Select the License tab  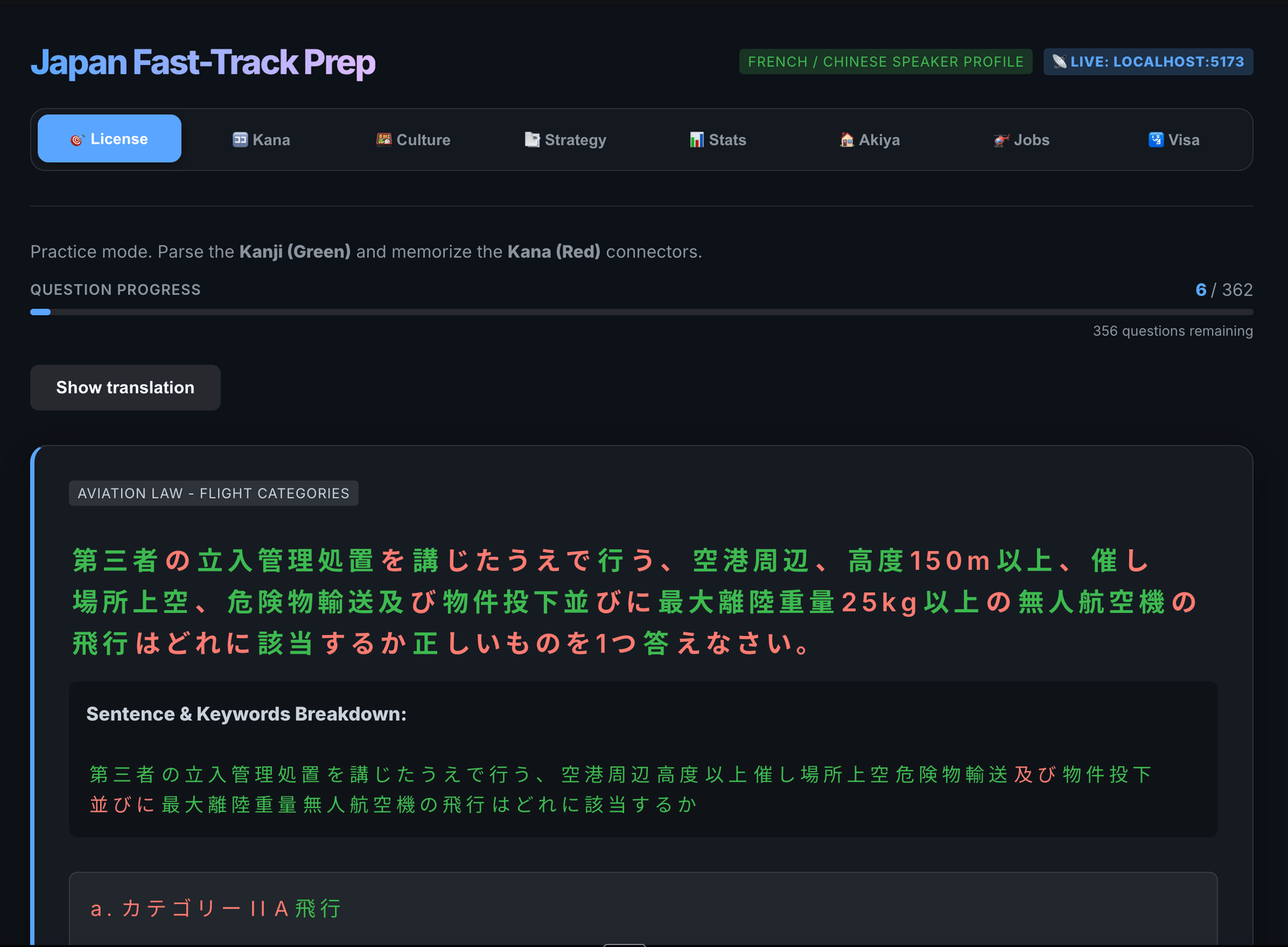coord(109,139)
